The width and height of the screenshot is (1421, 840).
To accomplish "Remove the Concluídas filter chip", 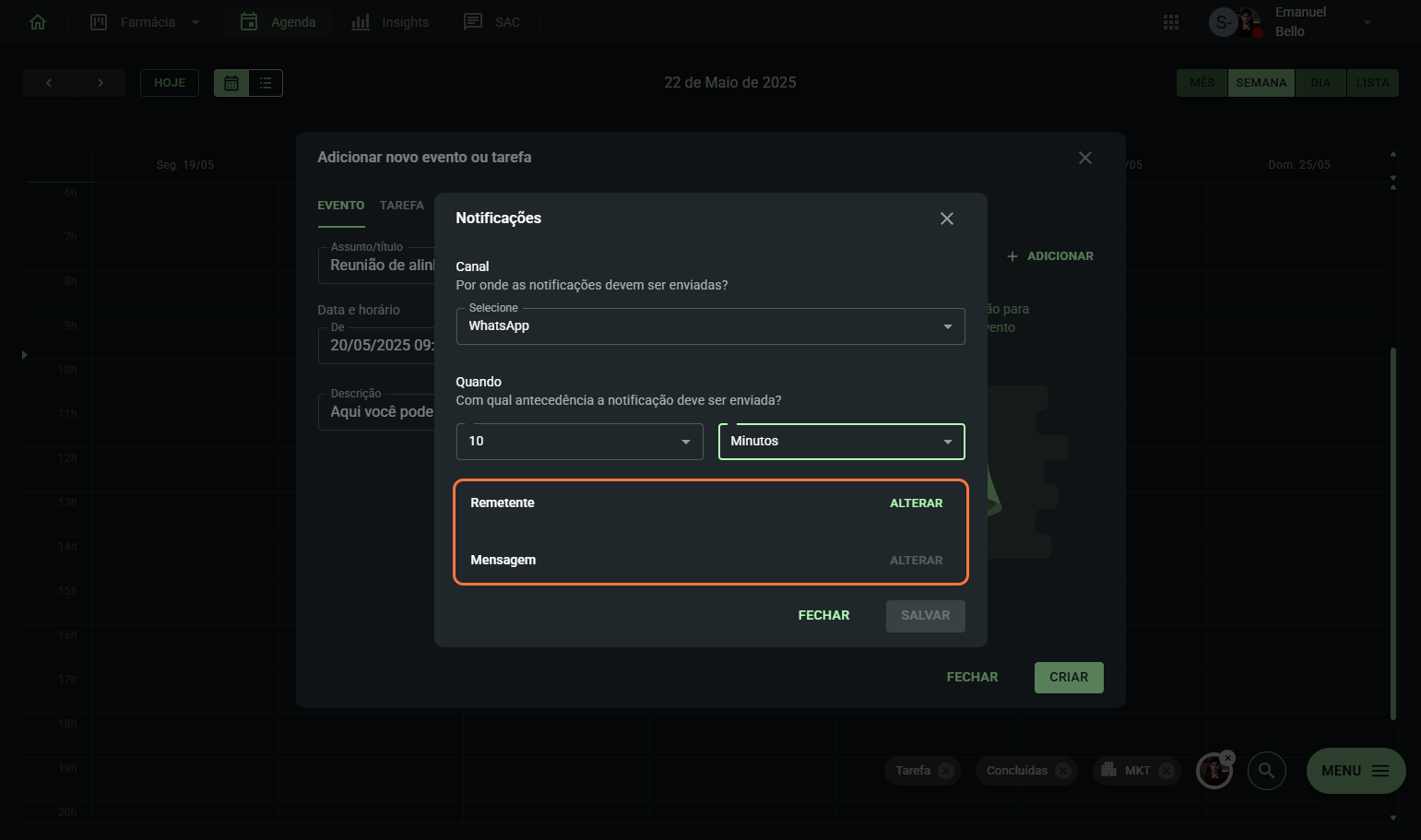I will [x=1063, y=771].
